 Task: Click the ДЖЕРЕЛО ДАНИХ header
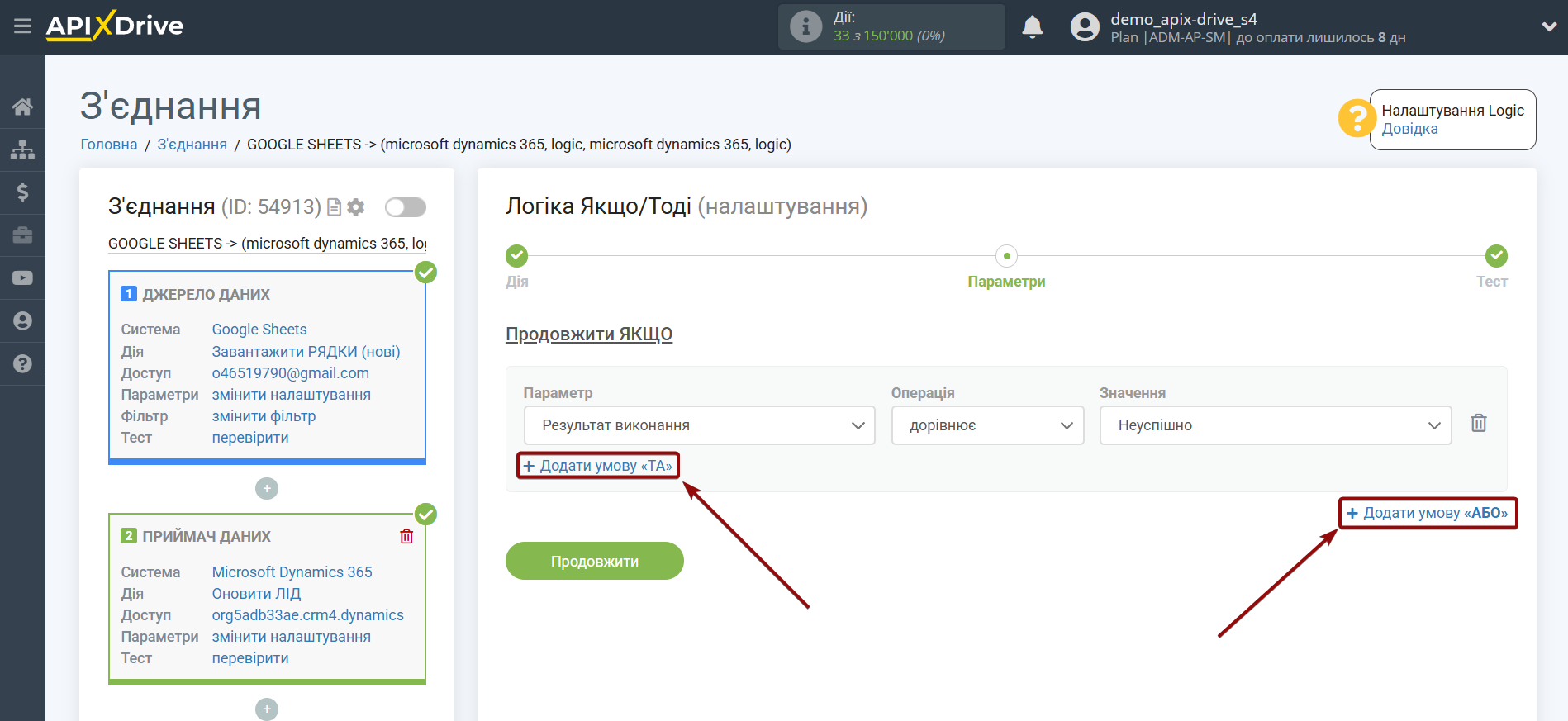coord(206,295)
